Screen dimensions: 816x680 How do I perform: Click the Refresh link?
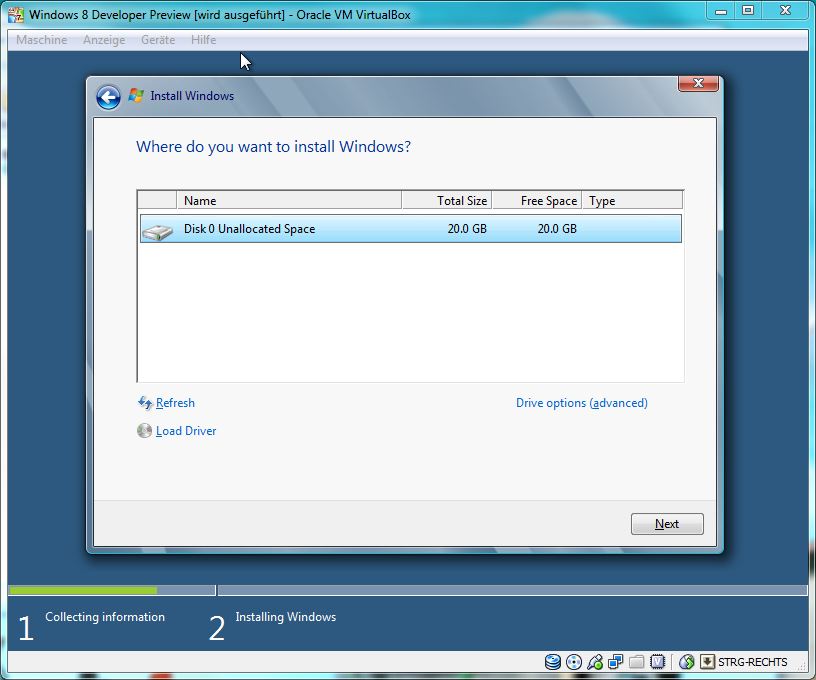[x=175, y=403]
